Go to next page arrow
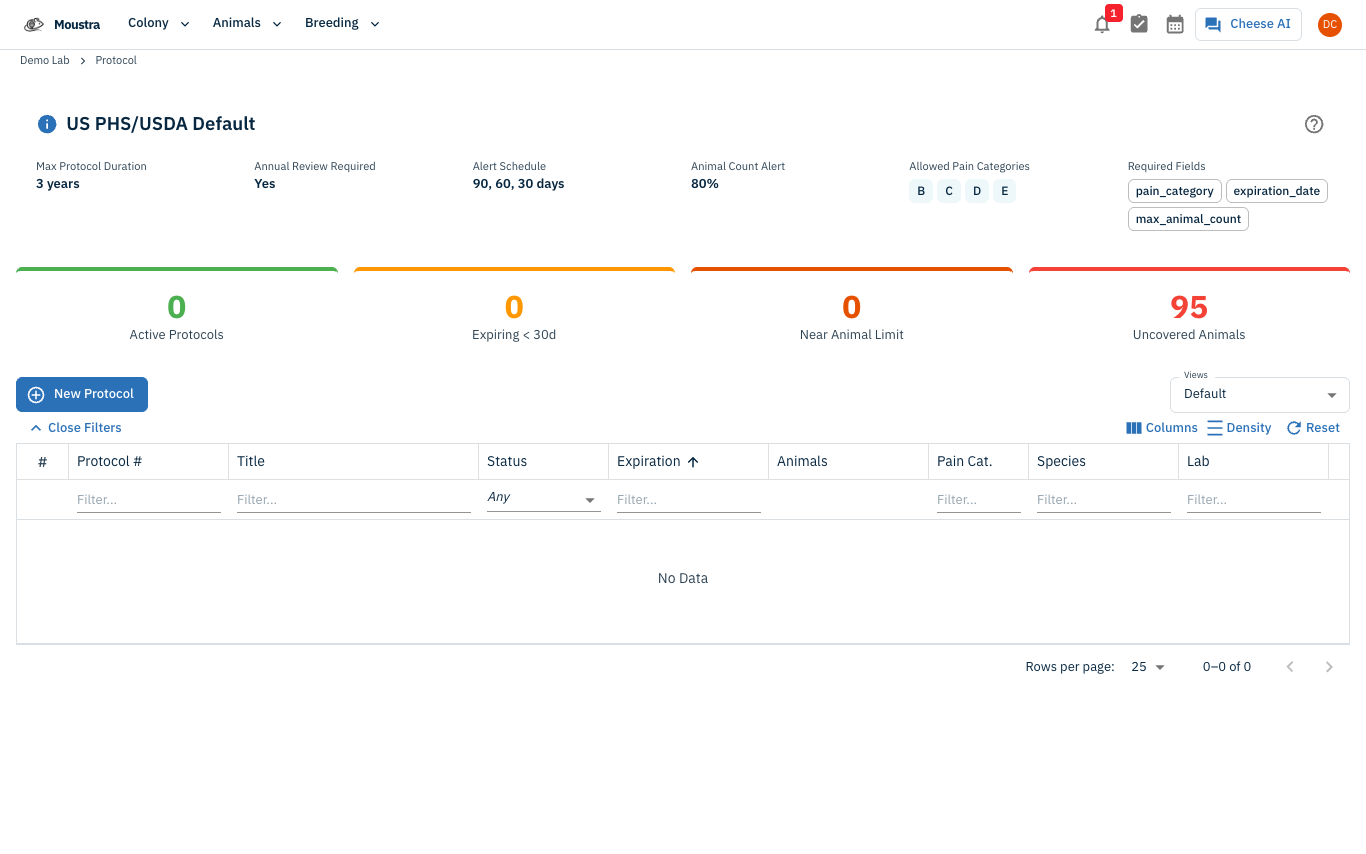The image size is (1366, 854). (1329, 667)
